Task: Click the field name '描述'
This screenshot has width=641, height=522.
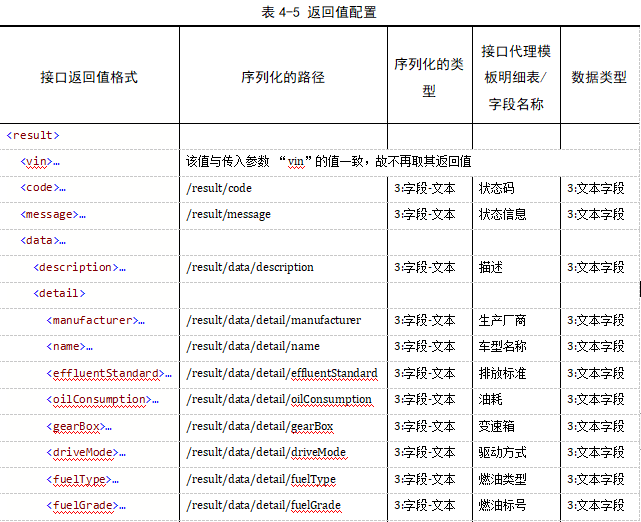Action: 491,267
